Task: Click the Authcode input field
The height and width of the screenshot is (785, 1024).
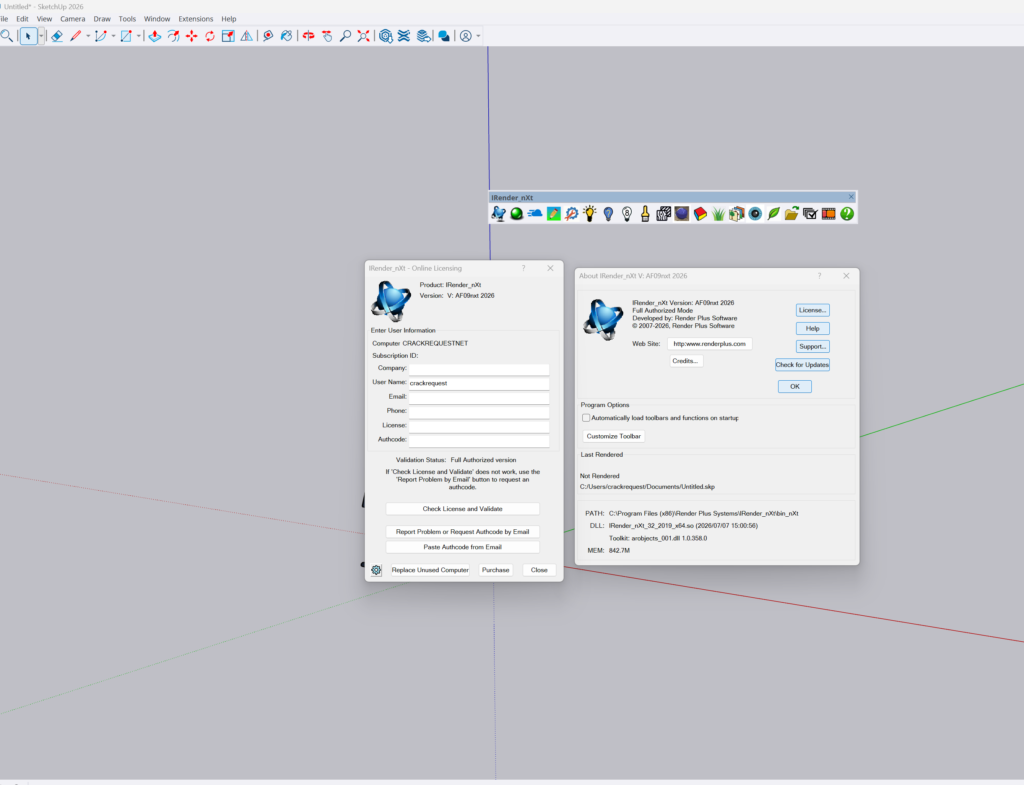Action: pos(479,441)
